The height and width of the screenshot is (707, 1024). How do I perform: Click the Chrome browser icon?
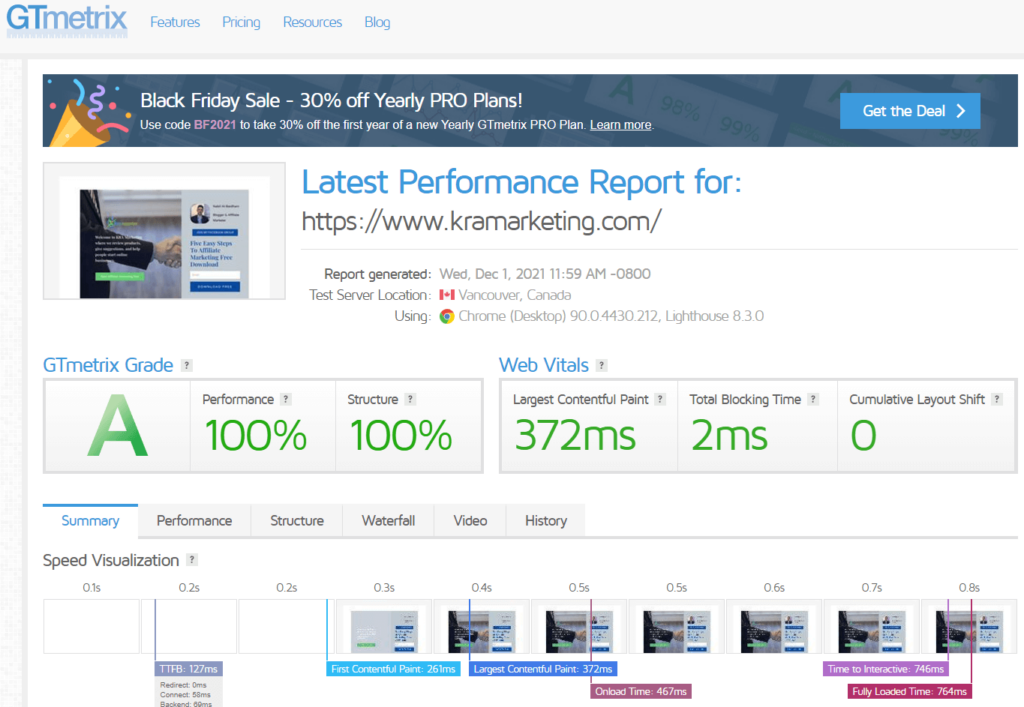point(447,317)
